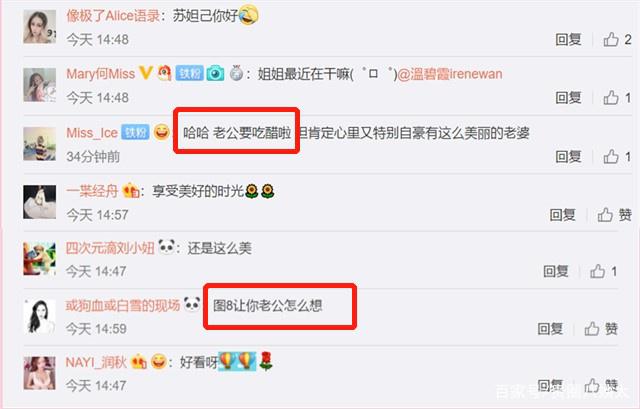The height and width of the screenshot is (409, 640).
Task: Open 像极了Alice语录 user profile name
Action: click(x=113, y=16)
